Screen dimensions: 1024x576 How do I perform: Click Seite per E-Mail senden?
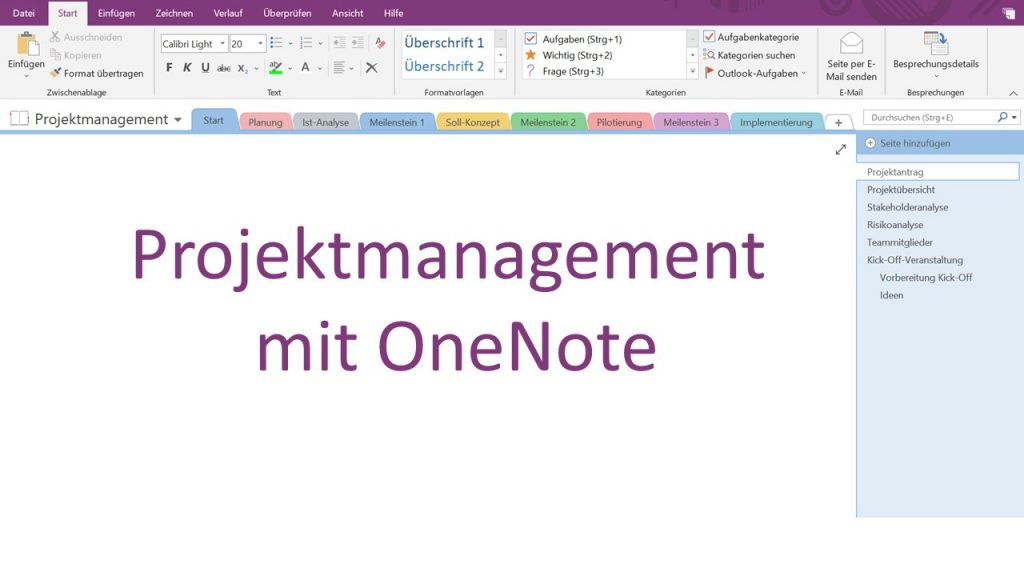tap(851, 57)
